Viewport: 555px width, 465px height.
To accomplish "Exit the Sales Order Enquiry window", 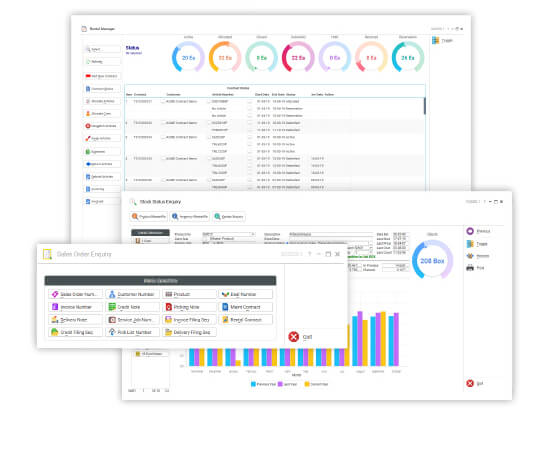I will 300,337.
